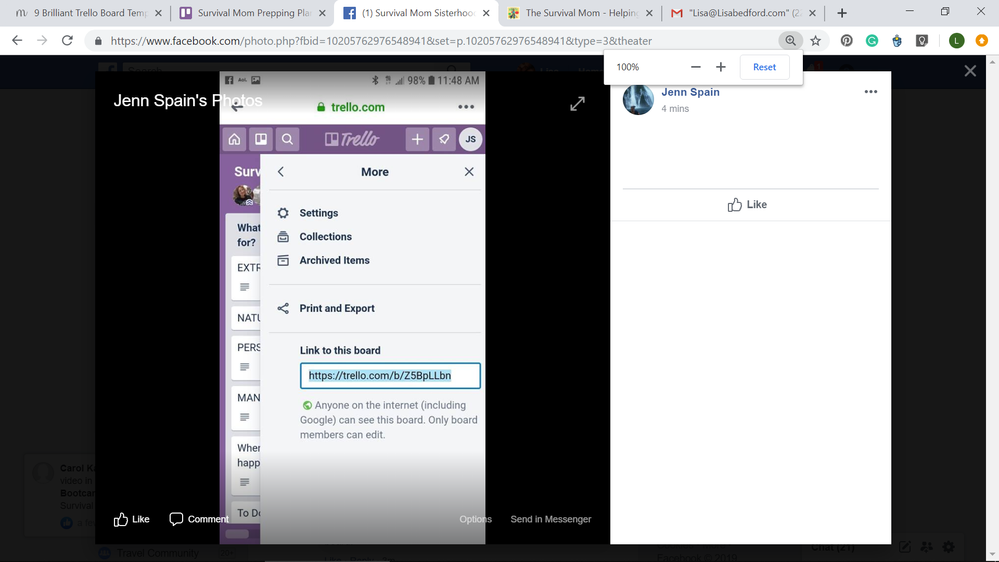The width and height of the screenshot is (999, 562).
Task: Click the Trello notifications icon
Action: click(443, 139)
